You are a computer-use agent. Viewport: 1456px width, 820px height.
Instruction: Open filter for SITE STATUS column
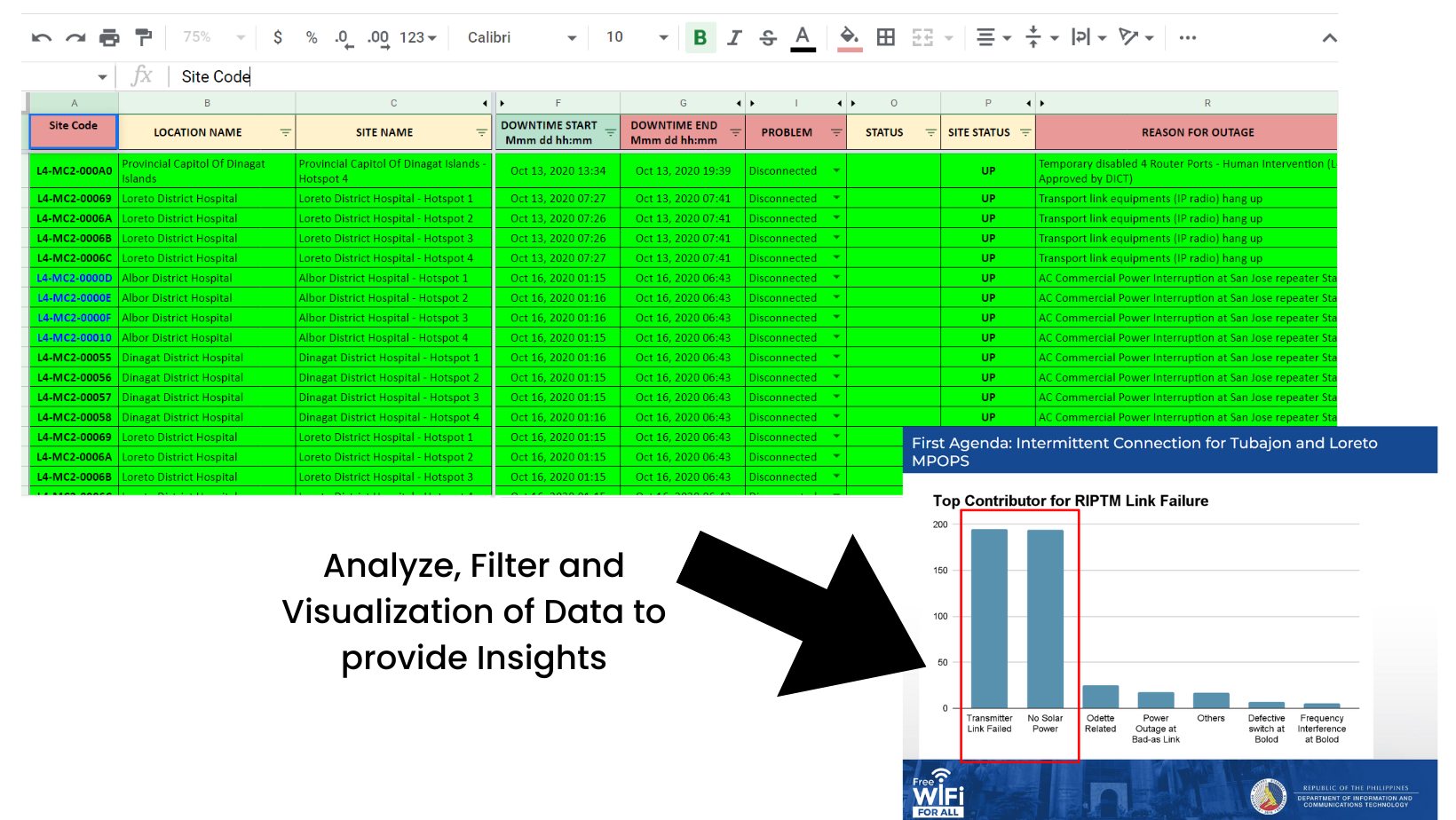click(1025, 132)
